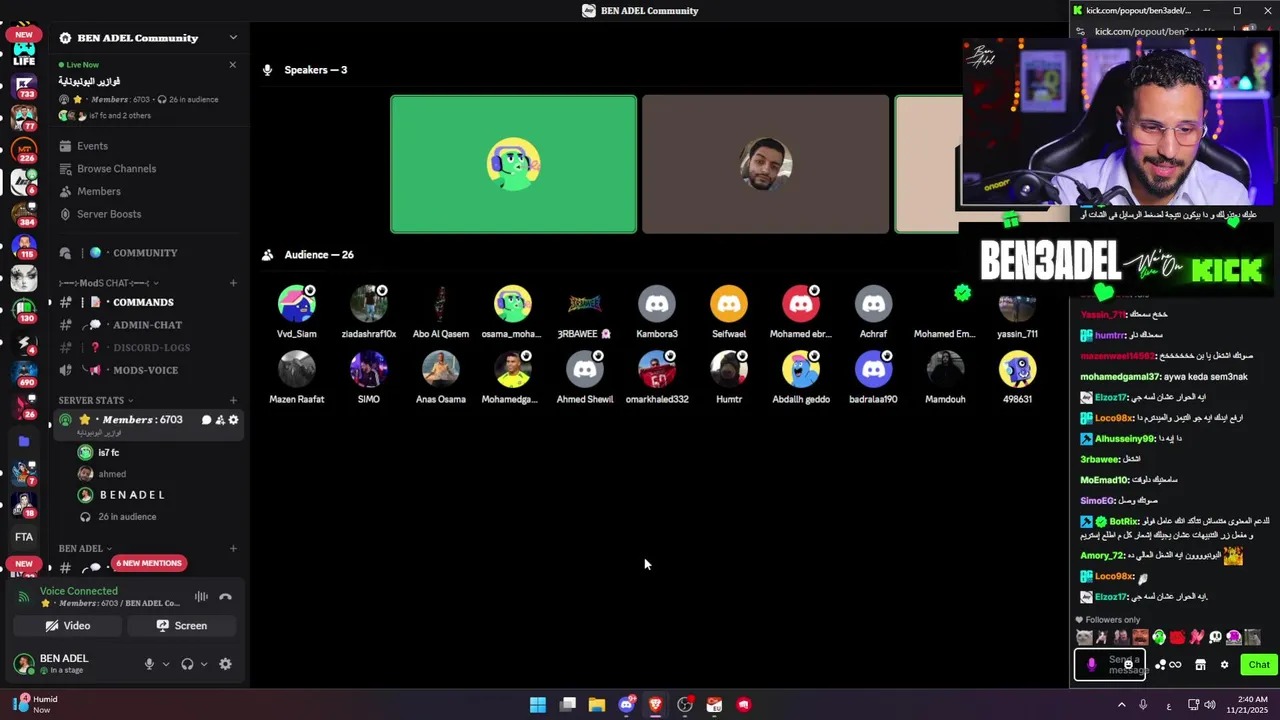Click the channel points bubbles icon in Kick

tap(1160, 665)
